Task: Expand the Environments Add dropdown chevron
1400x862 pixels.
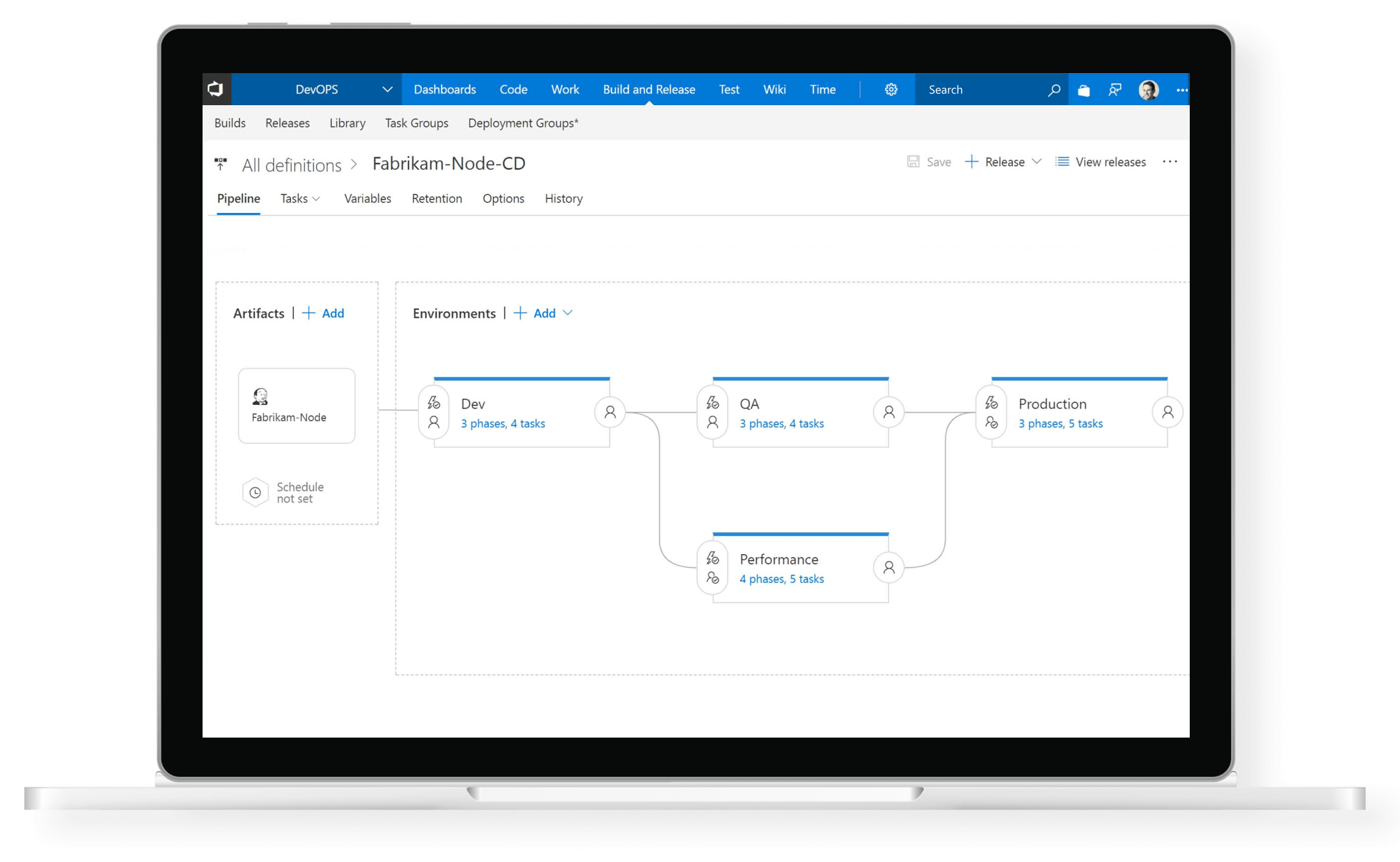Action: 567,313
